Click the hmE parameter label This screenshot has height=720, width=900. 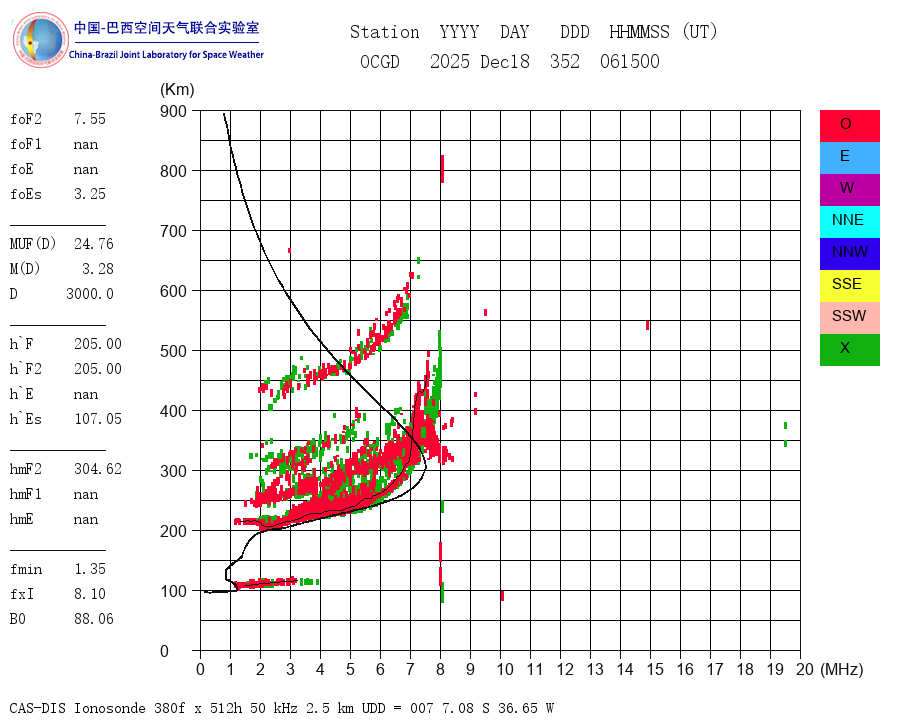tap(22, 519)
